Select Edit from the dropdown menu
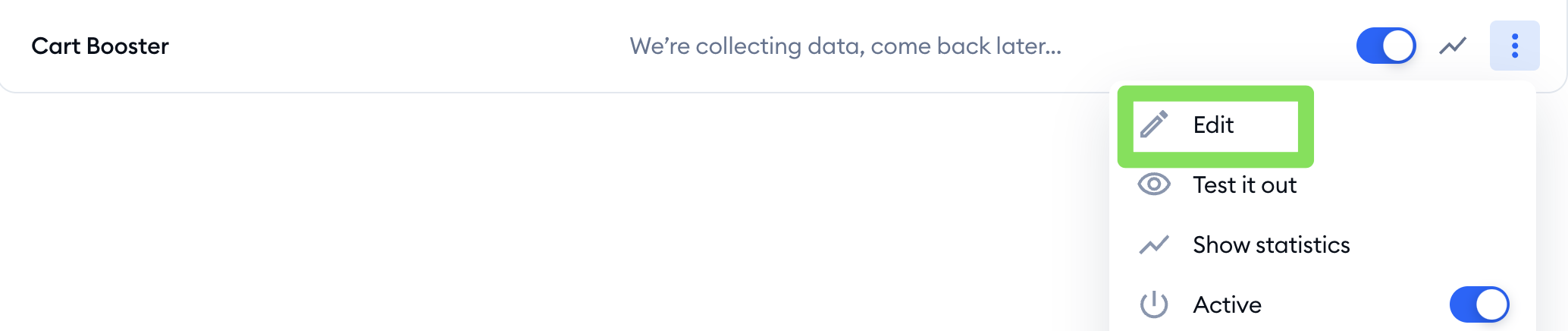Viewport: 1568px width, 331px height. [x=1215, y=125]
